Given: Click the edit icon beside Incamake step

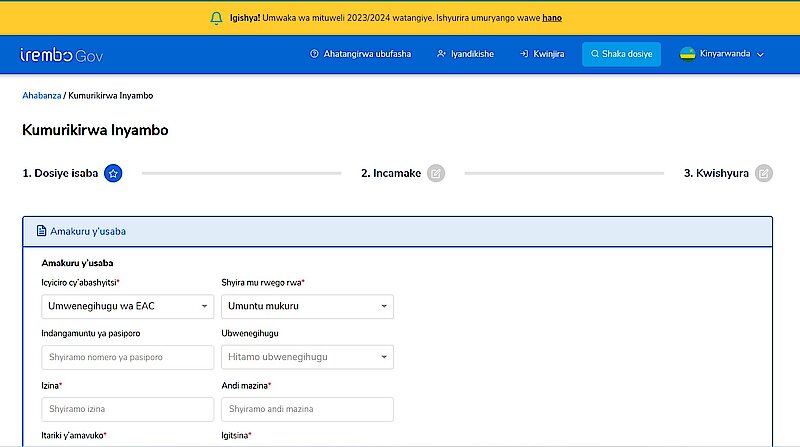Looking at the screenshot, I should (x=436, y=173).
